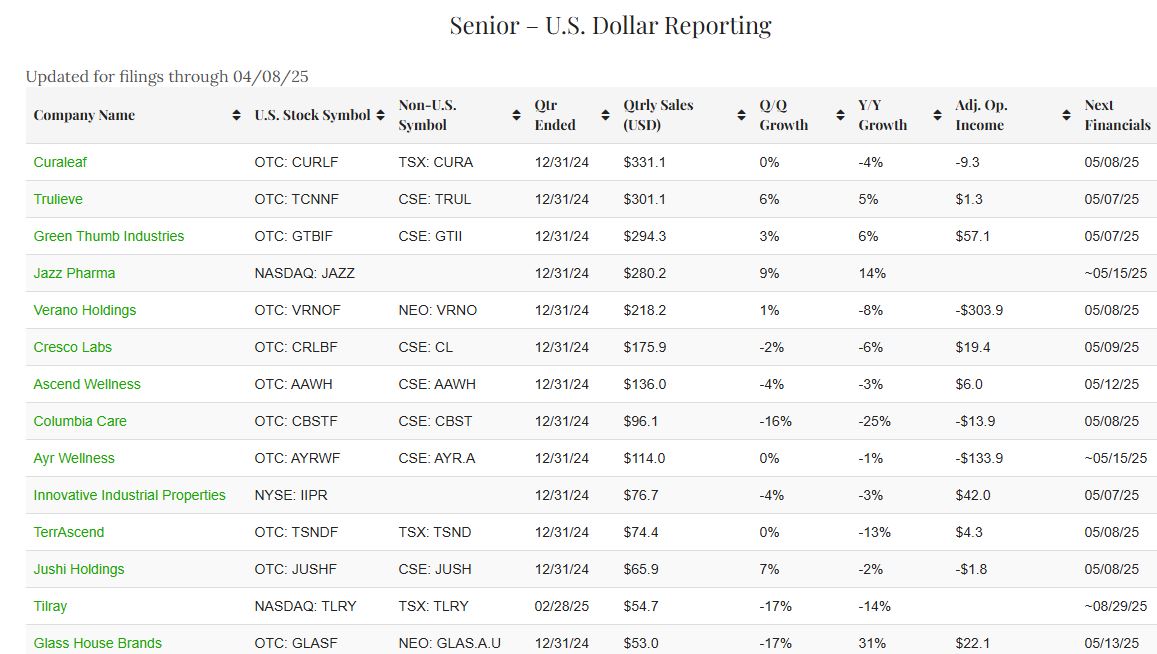This screenshot has width=1157, height=654.
Task: Go to Green Thumb Industries page
Action: 109,236
